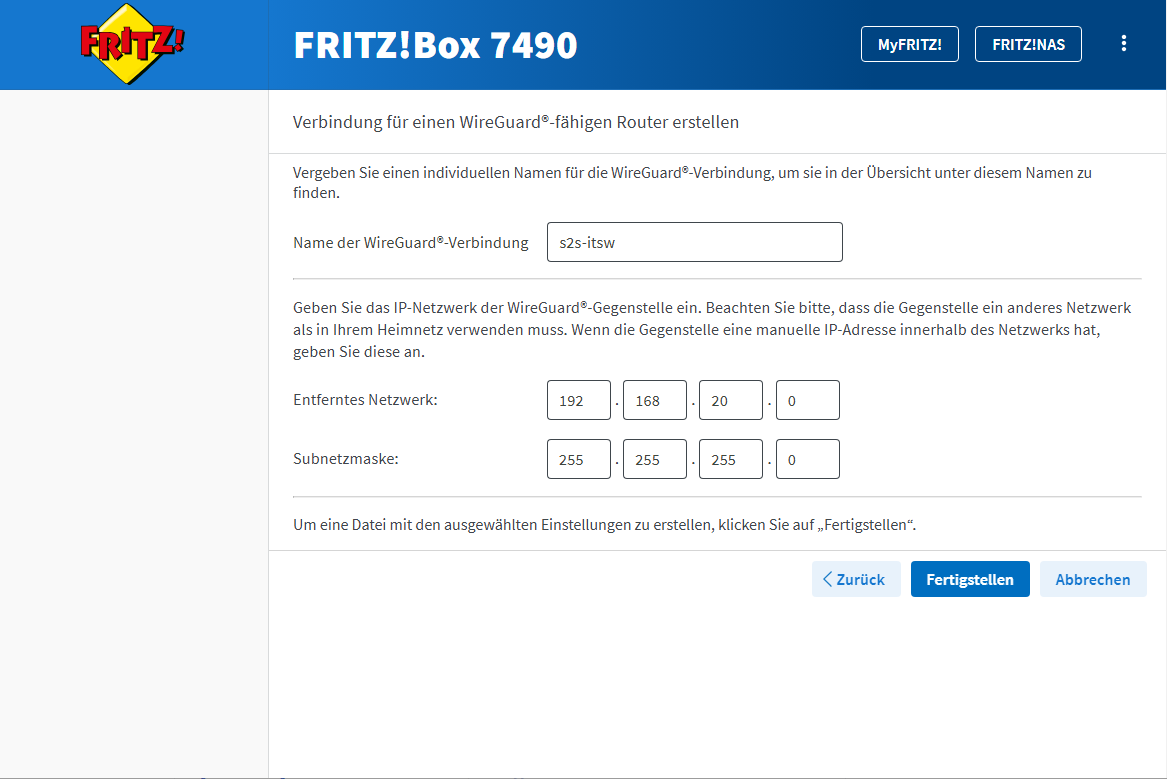Go back with the Zurück button
The image size is (1167, 779).
[856, 579]
